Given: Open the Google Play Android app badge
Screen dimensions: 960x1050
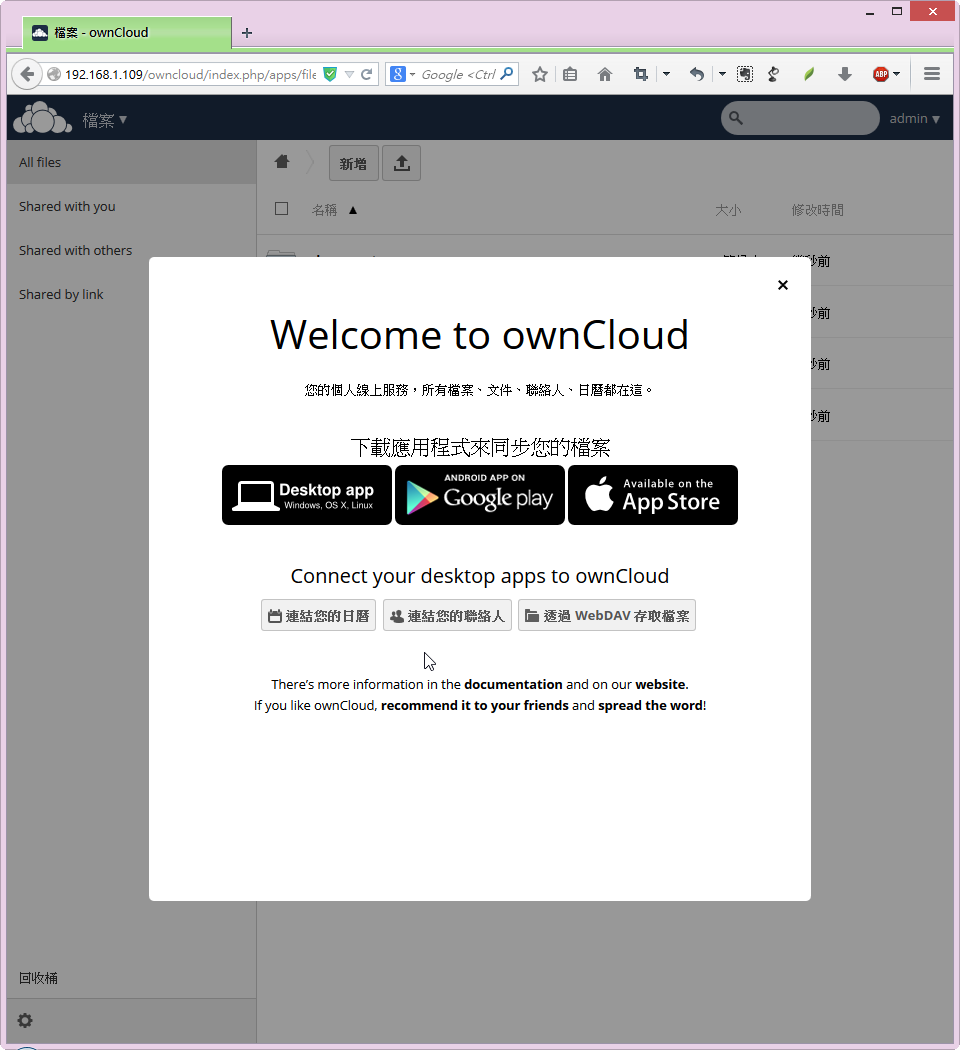Looking at the screenshot, I should (x=479, y=495).
